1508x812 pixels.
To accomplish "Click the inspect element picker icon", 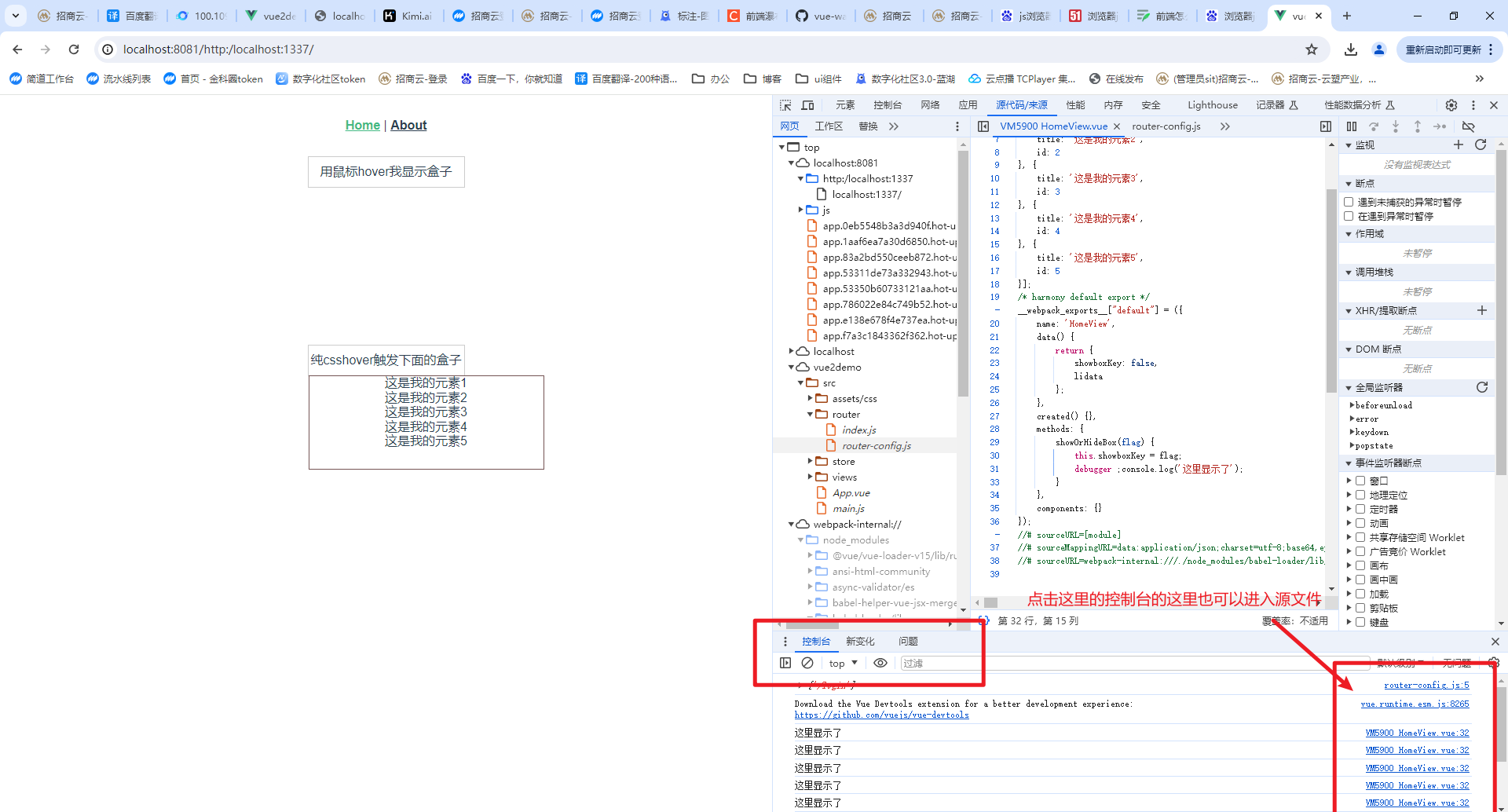I will coord(785,105).
